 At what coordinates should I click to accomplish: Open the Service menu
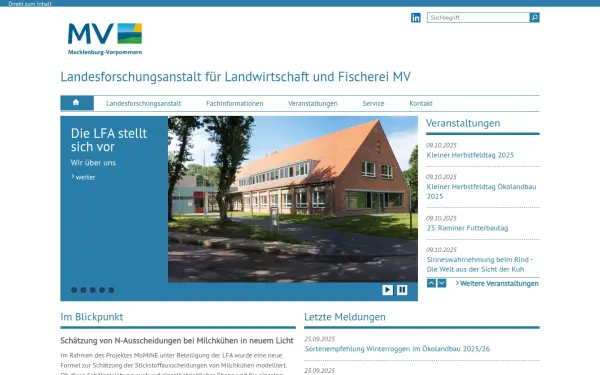373,103
